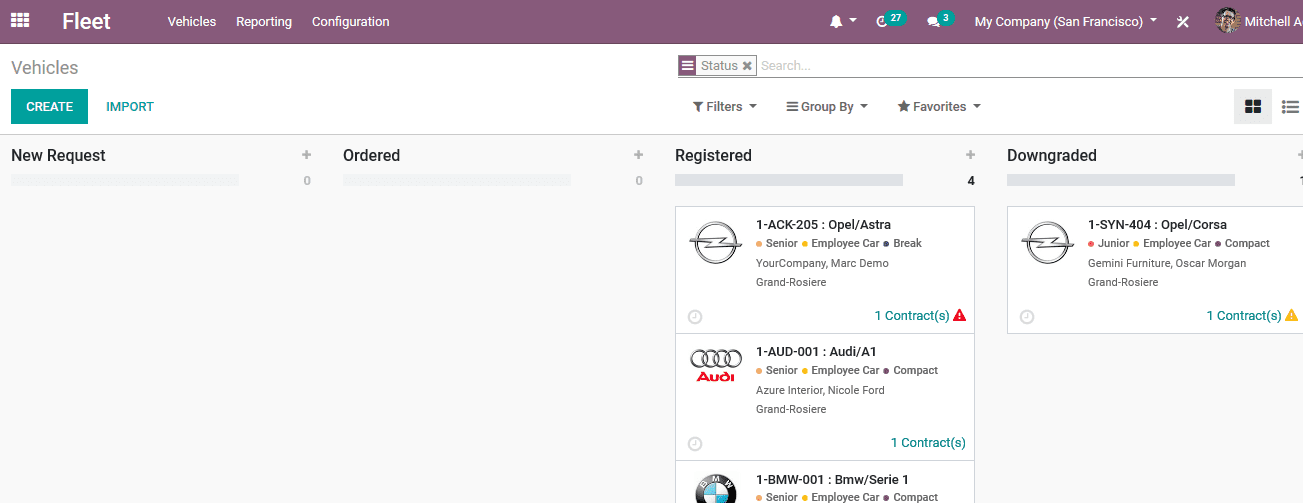Image resolution: width=1303 pixels, height=503 pixels.
Task: Click the New Request column header
Action: tap(58, 155)
